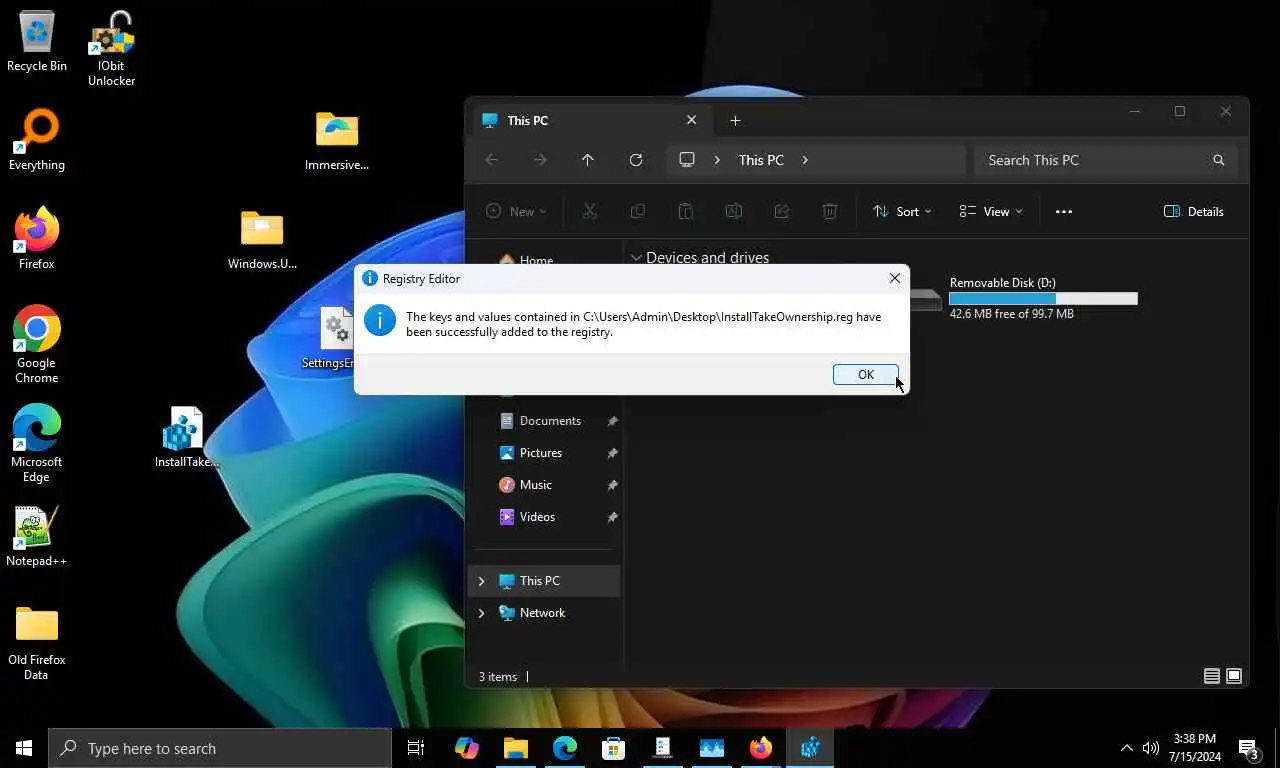This screenshot has height=768, width=1280.
Task: Switch to the details list view icon
Action: (1211, 677)
